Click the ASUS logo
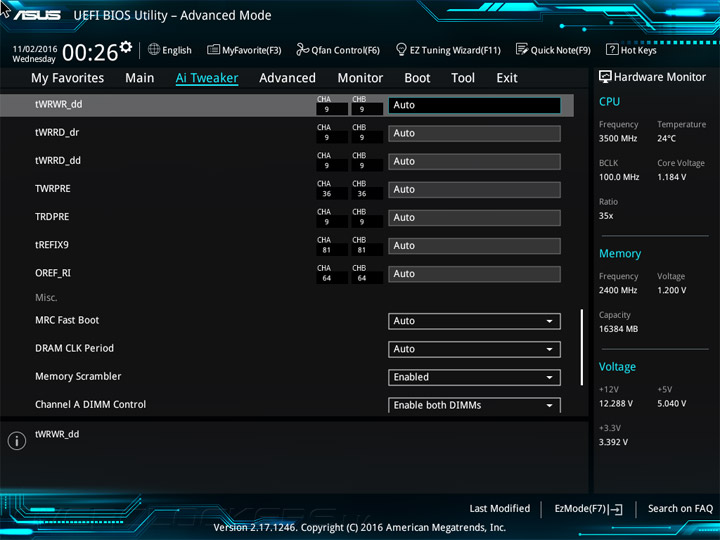720x540 pixels. coord(37,15)
